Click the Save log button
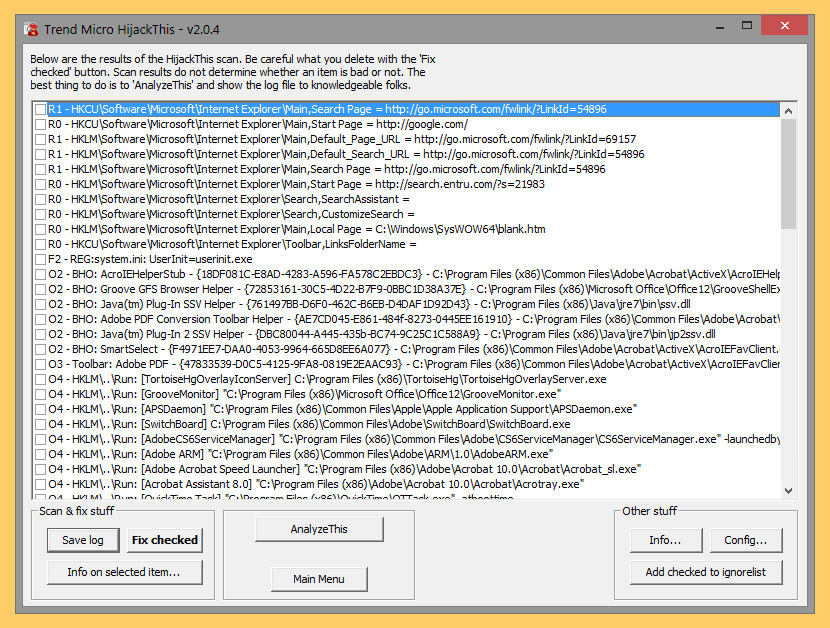Image resolution: width=830 pixels, height=628 pixels. pos(83,540)
